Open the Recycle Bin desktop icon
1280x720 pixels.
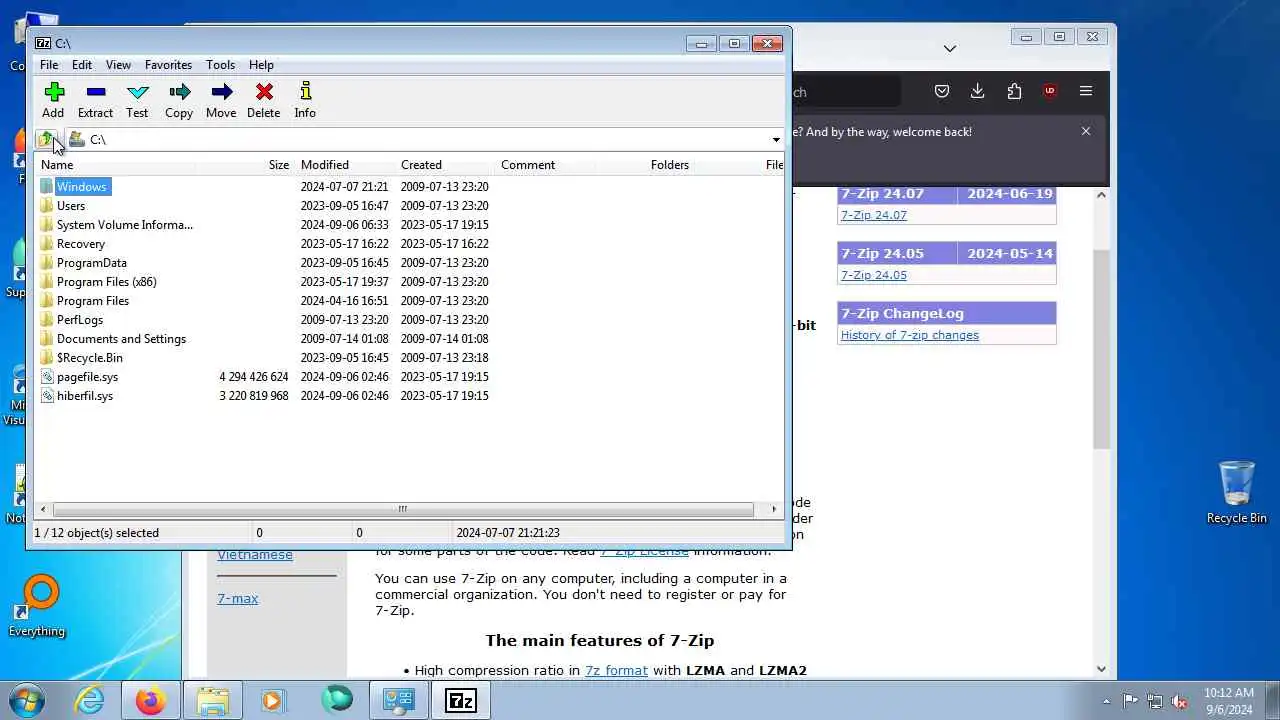1237,492
